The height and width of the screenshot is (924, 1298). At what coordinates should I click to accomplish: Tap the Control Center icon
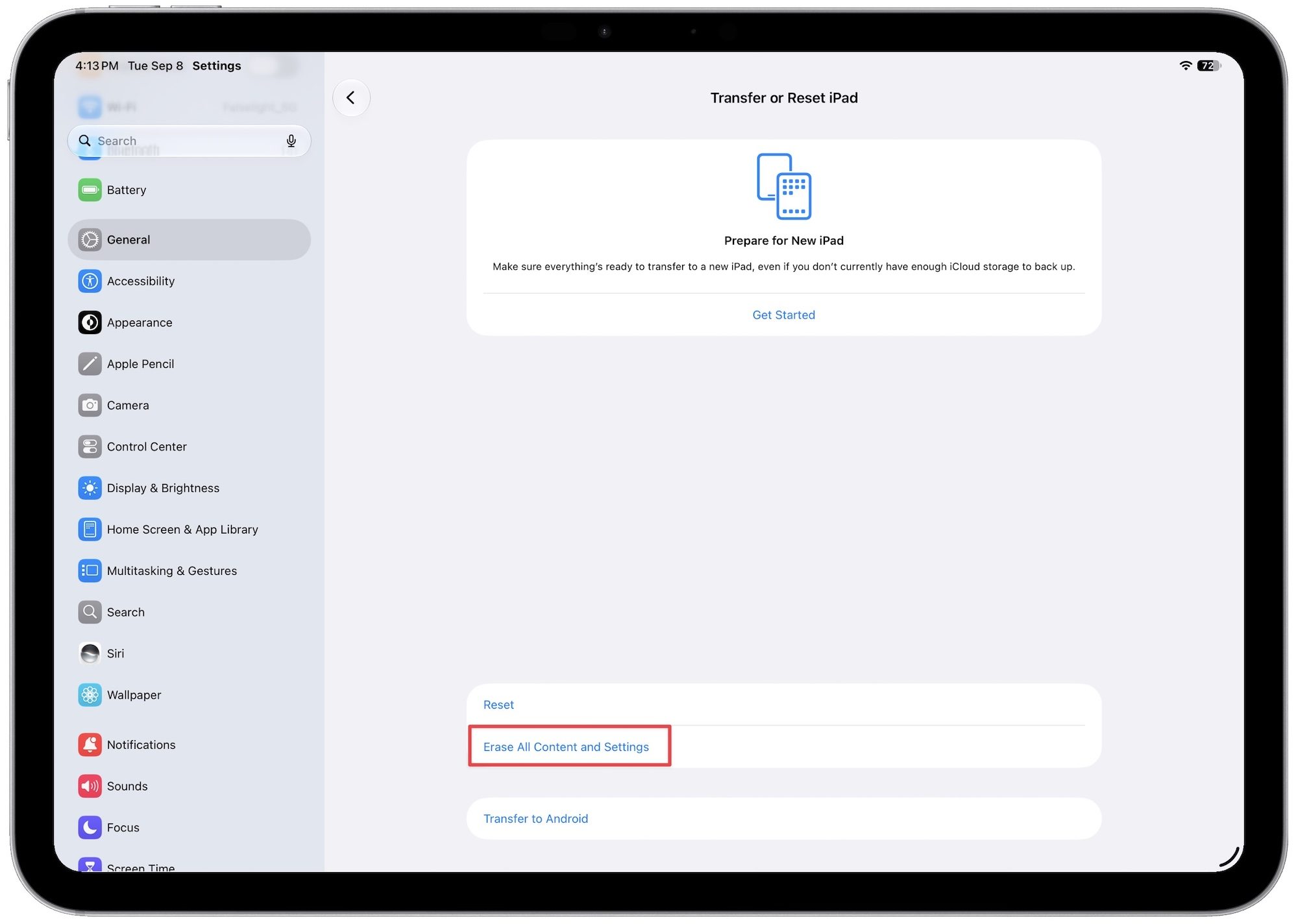[x=90, y=446]
